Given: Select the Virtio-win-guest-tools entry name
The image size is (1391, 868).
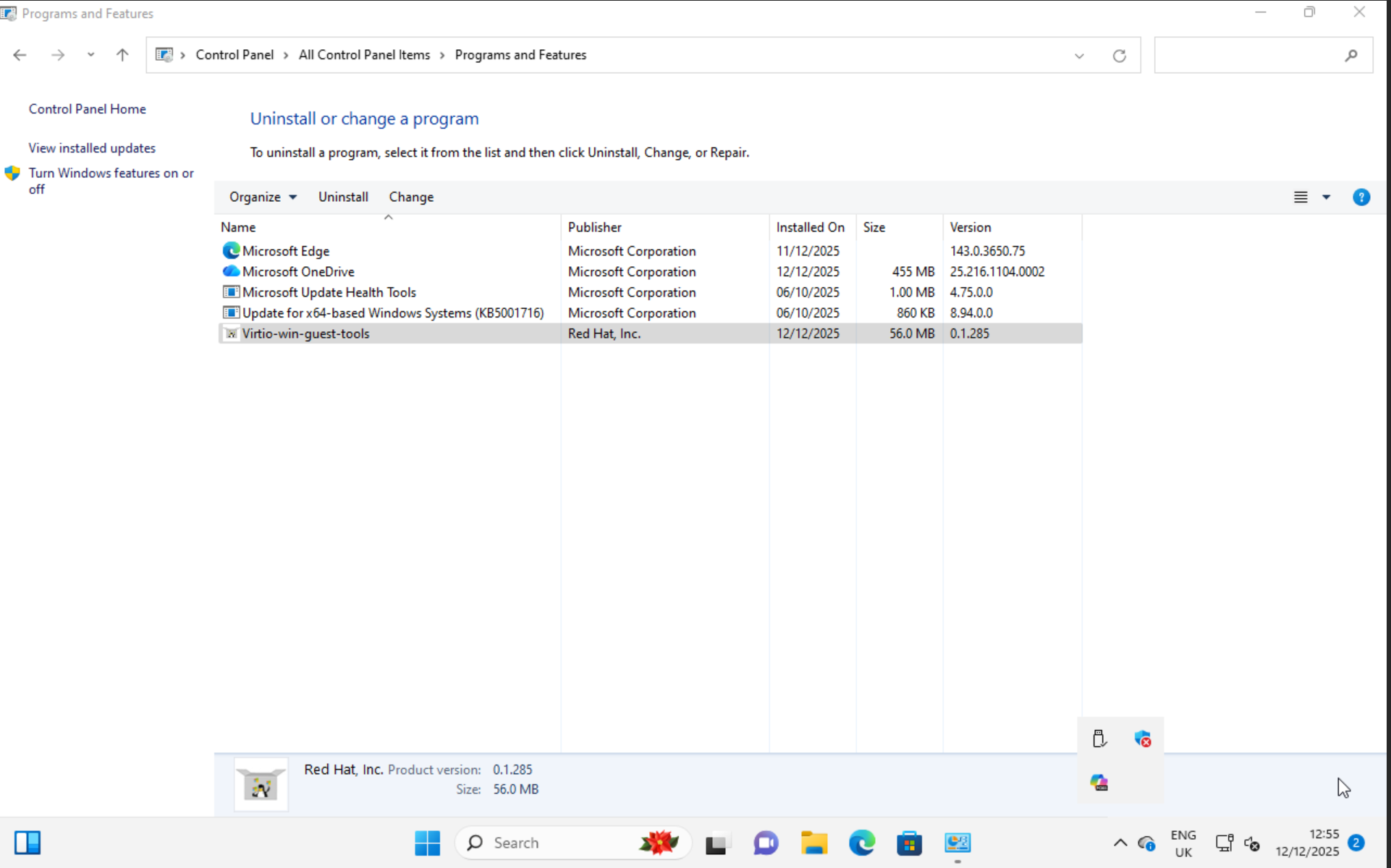Looking at the screenshot, I should (305, 333).
